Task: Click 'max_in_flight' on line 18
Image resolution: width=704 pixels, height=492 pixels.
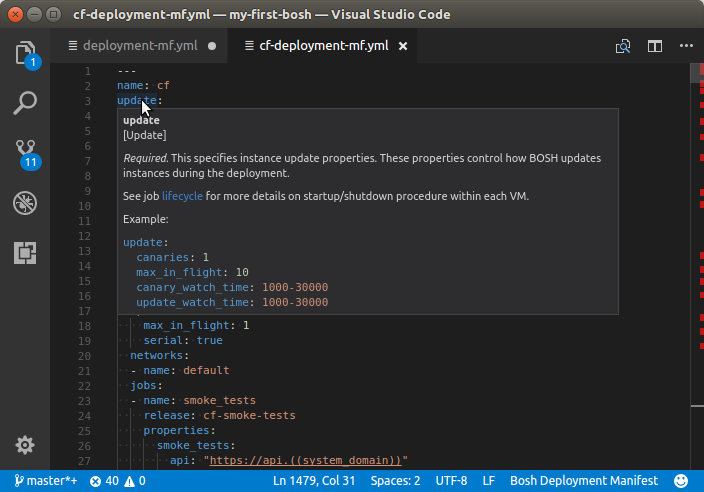Action: 186,325
